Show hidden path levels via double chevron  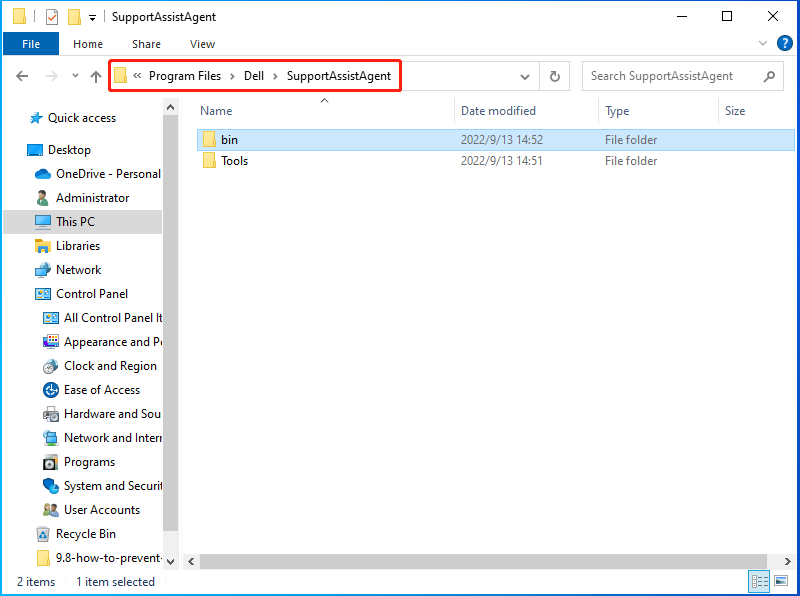pos(137,76)
